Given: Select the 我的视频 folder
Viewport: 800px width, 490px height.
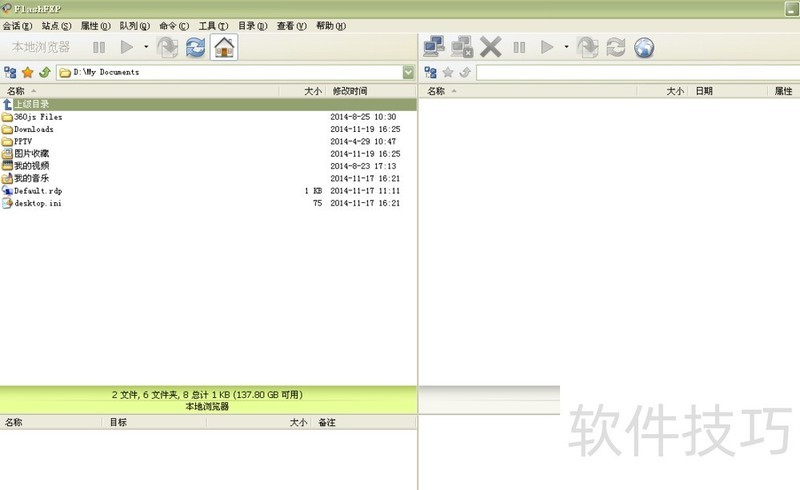Looking at the screenshot, I should pos(208,166).
